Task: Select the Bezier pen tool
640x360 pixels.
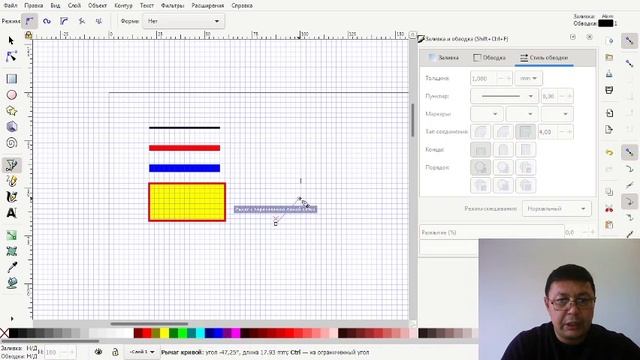Action: (x=11, y=165)
